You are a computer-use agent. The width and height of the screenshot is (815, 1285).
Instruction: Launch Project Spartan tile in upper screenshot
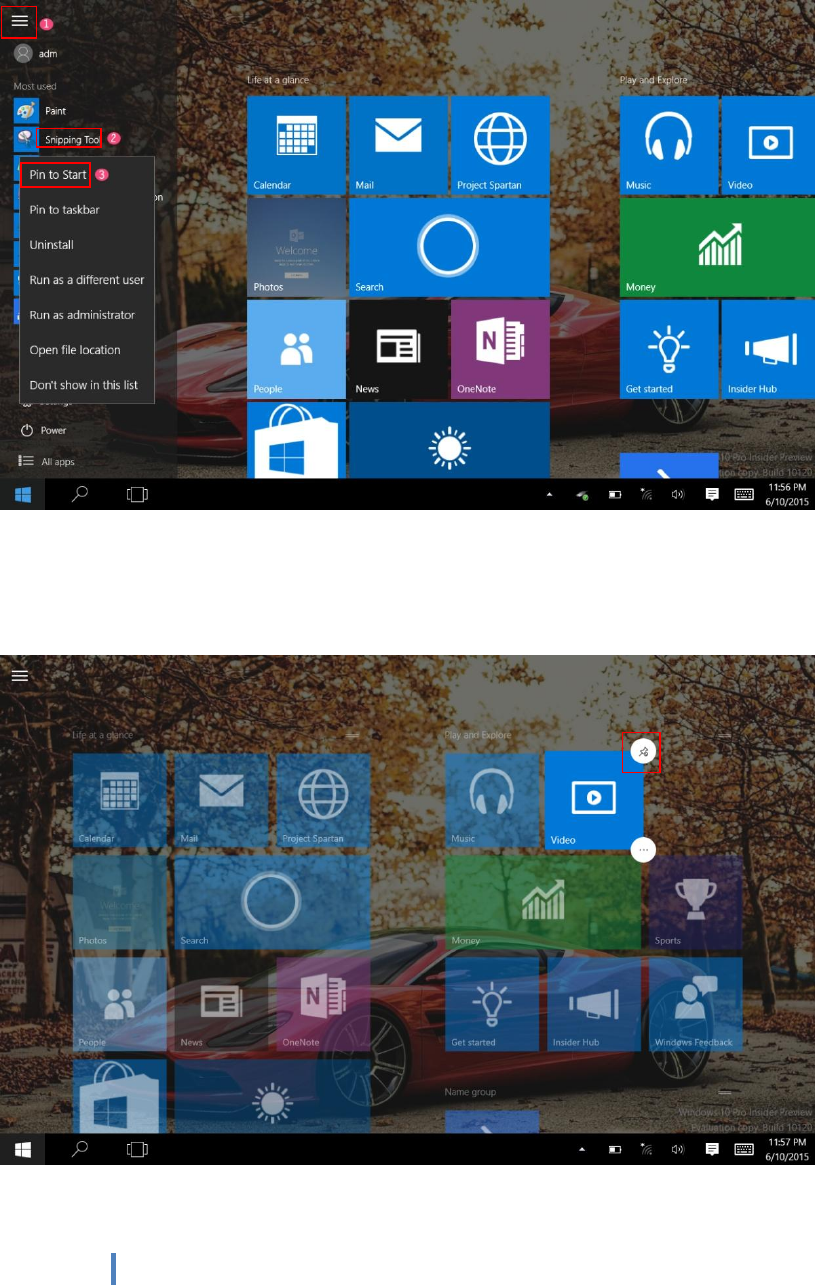point(500,145)
